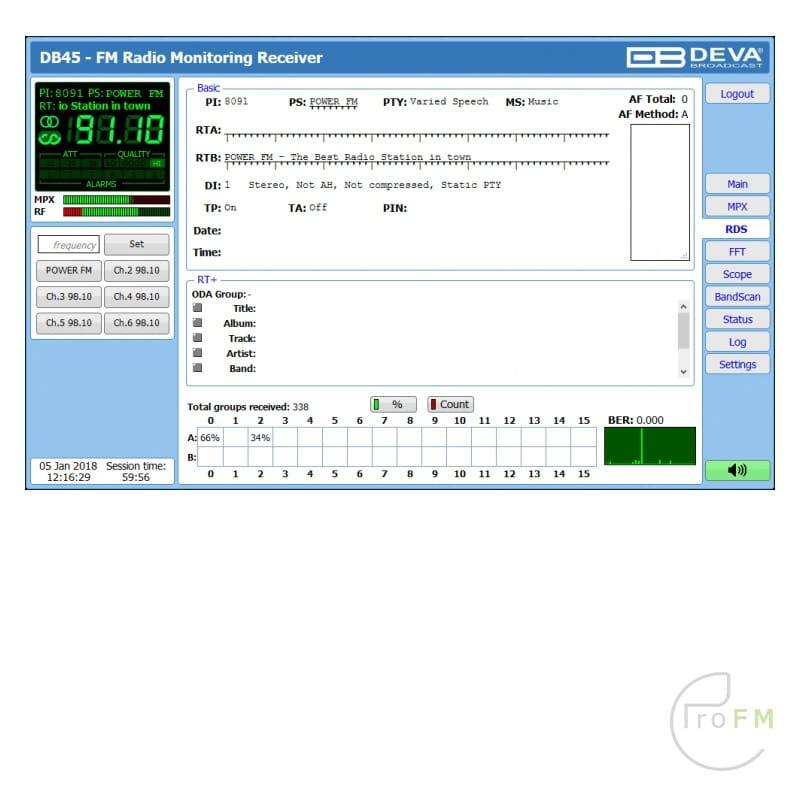Click the frequency input field

tap(69, 244)
